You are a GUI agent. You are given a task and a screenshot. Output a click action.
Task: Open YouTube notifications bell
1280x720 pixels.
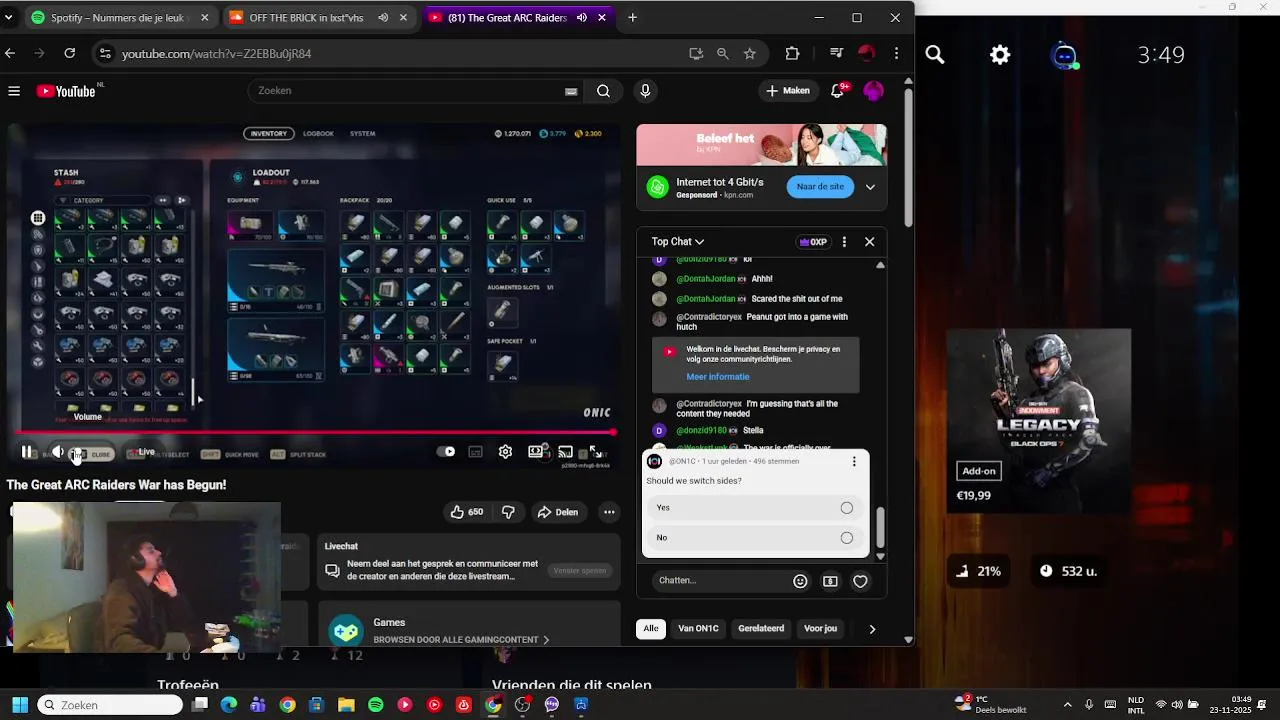pos(838,91)
